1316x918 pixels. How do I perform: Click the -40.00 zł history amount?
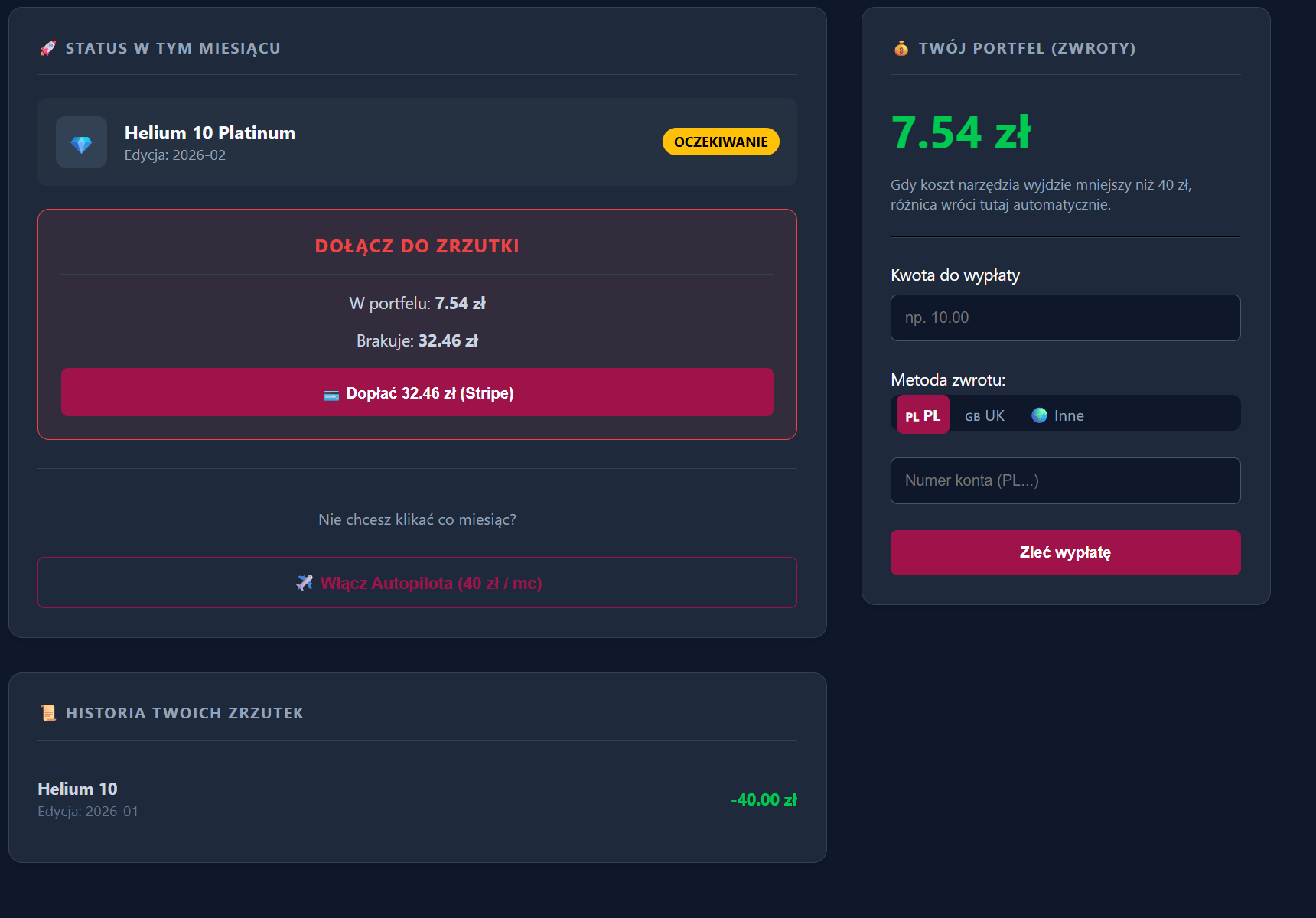coord(764,800)
